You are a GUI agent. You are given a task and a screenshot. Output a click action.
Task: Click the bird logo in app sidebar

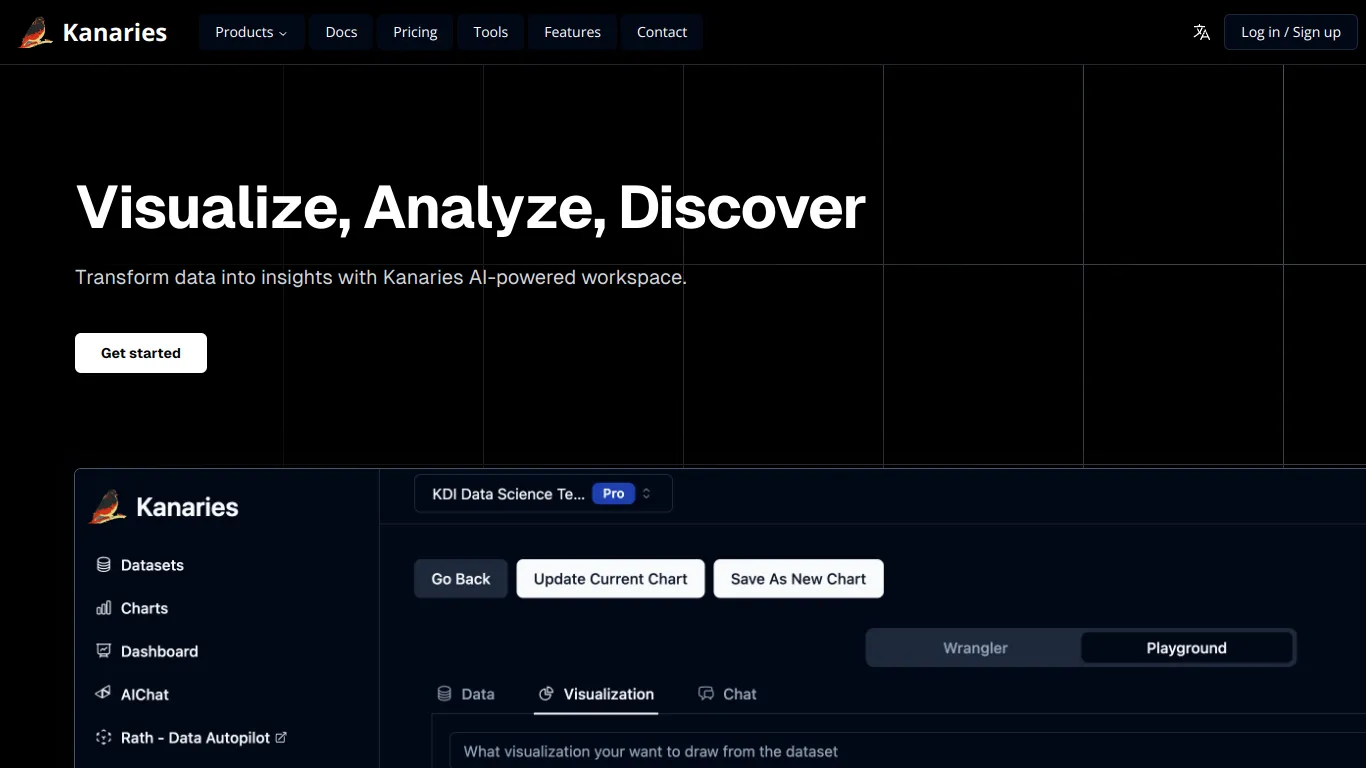pos(108,507)
